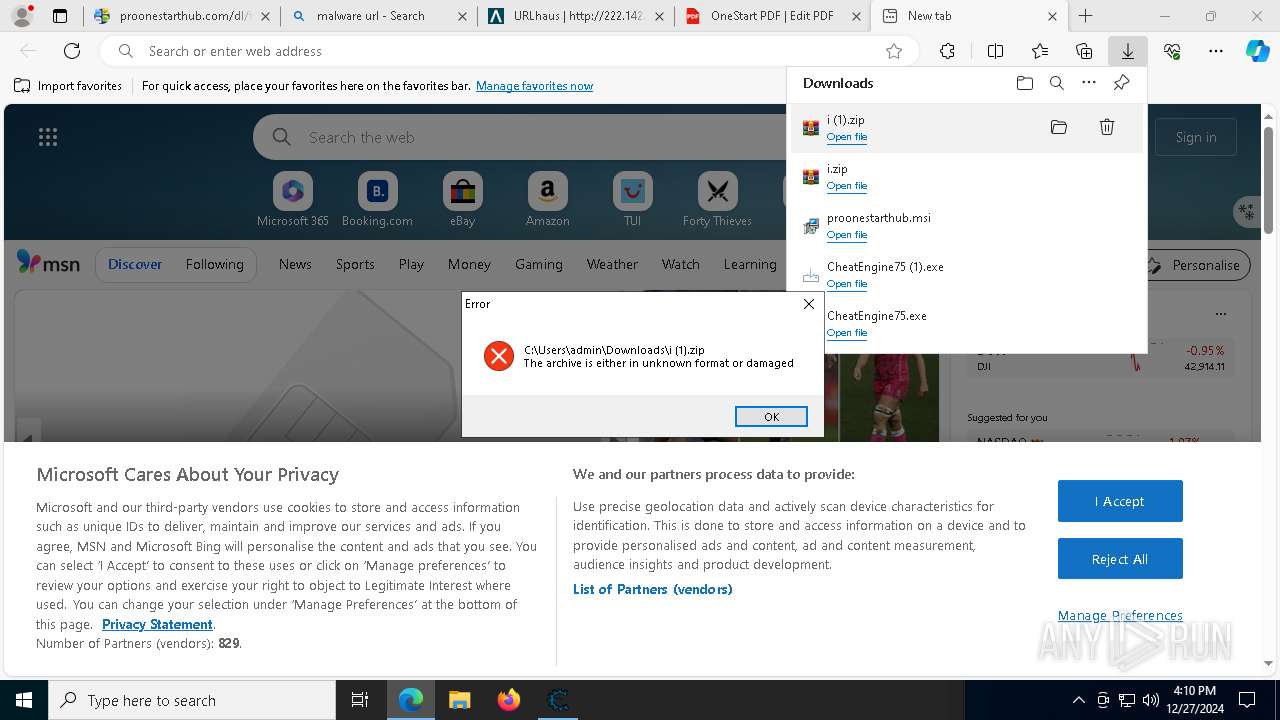The image size is (1280, 720).
Task: Open the browser profile icon
Action: click(22, 16)
